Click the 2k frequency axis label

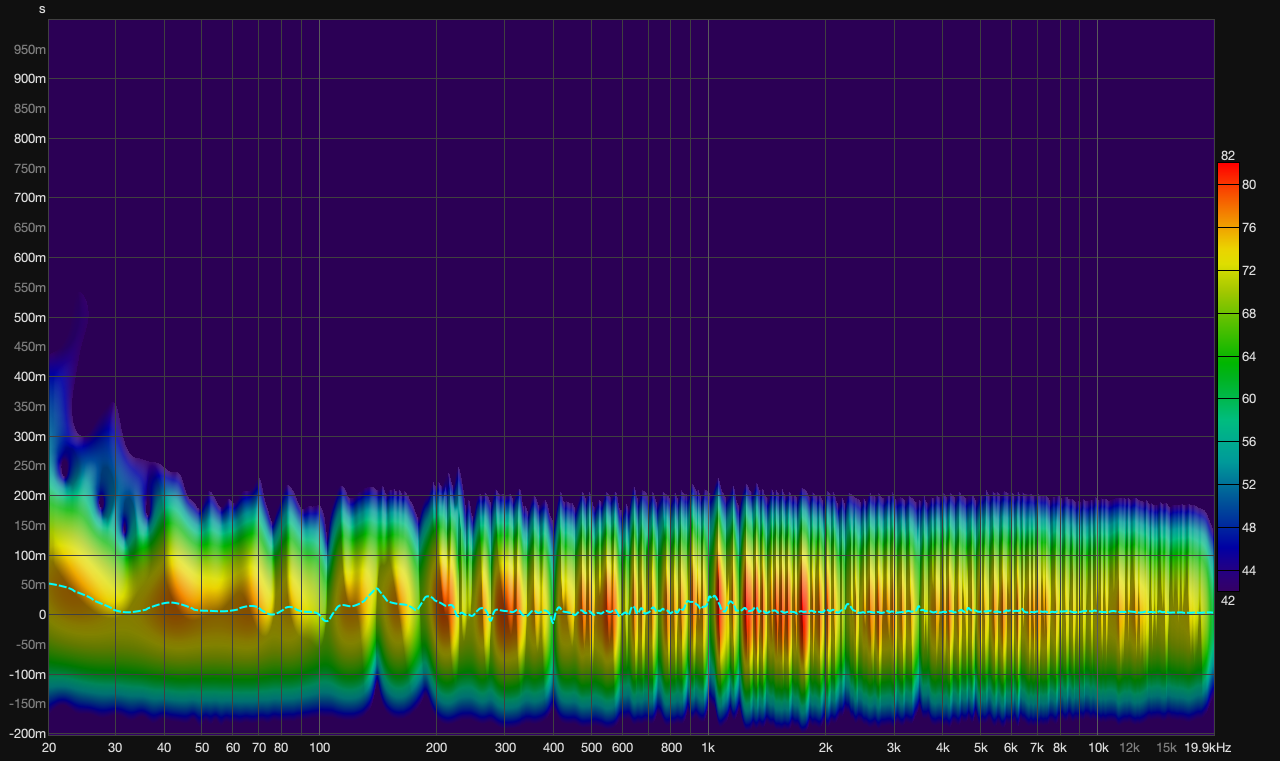tap(826, 748)
